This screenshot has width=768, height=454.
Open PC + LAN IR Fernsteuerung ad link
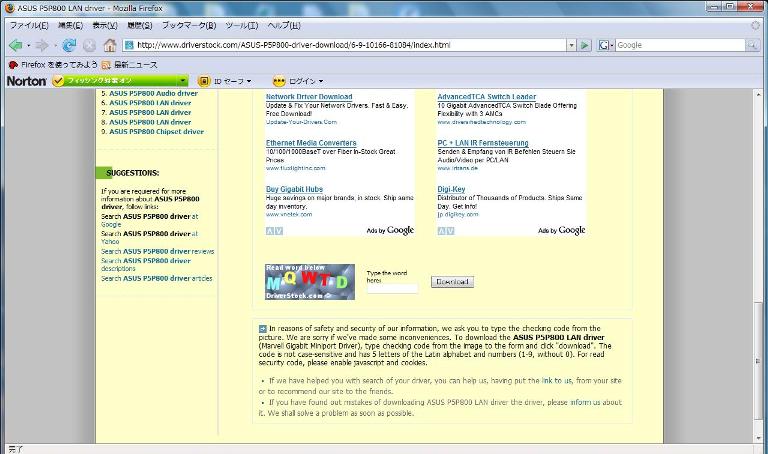(483, 143)
